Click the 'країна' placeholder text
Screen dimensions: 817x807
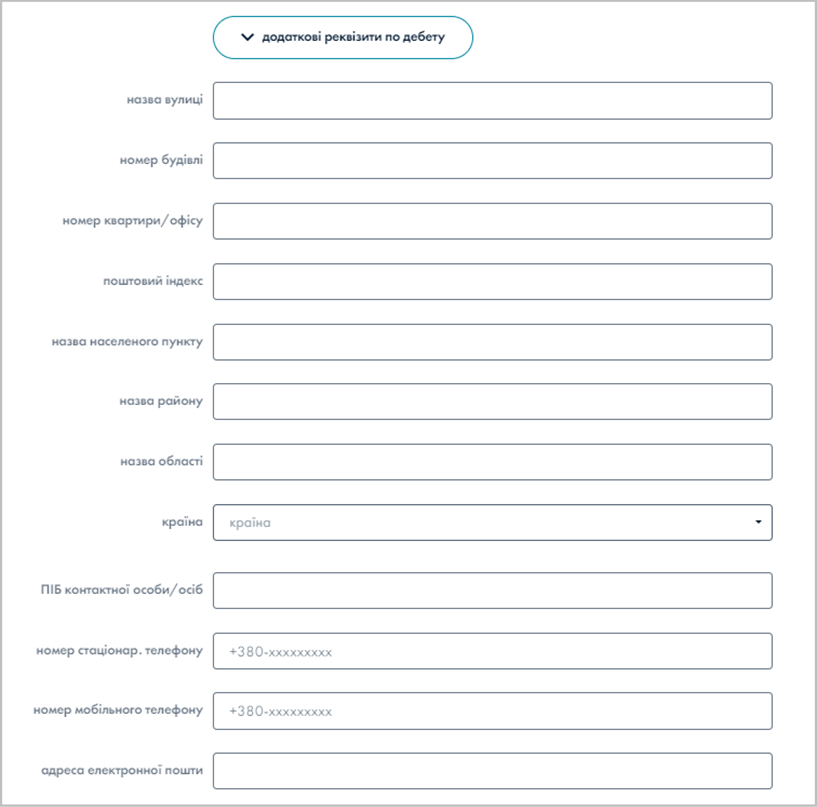point(248,521)
